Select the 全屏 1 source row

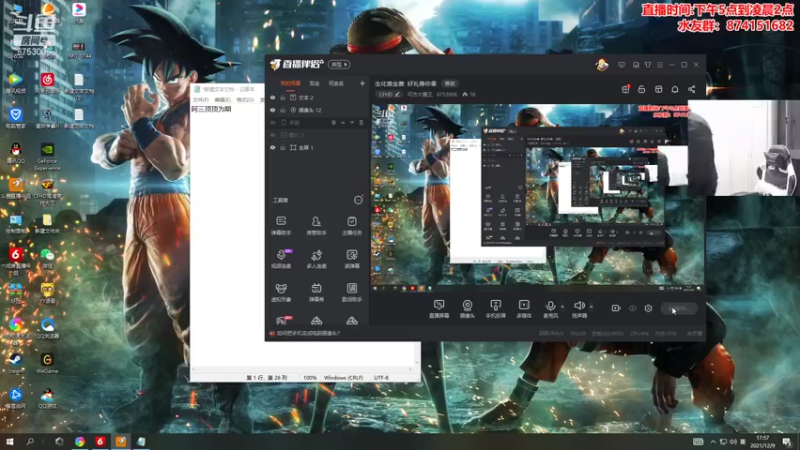(317, 147)
